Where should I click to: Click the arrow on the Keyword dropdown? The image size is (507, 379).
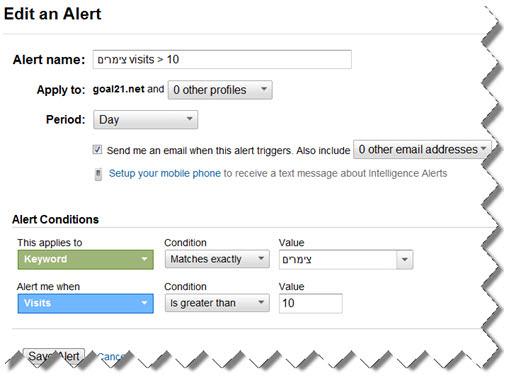click(144, 259)
